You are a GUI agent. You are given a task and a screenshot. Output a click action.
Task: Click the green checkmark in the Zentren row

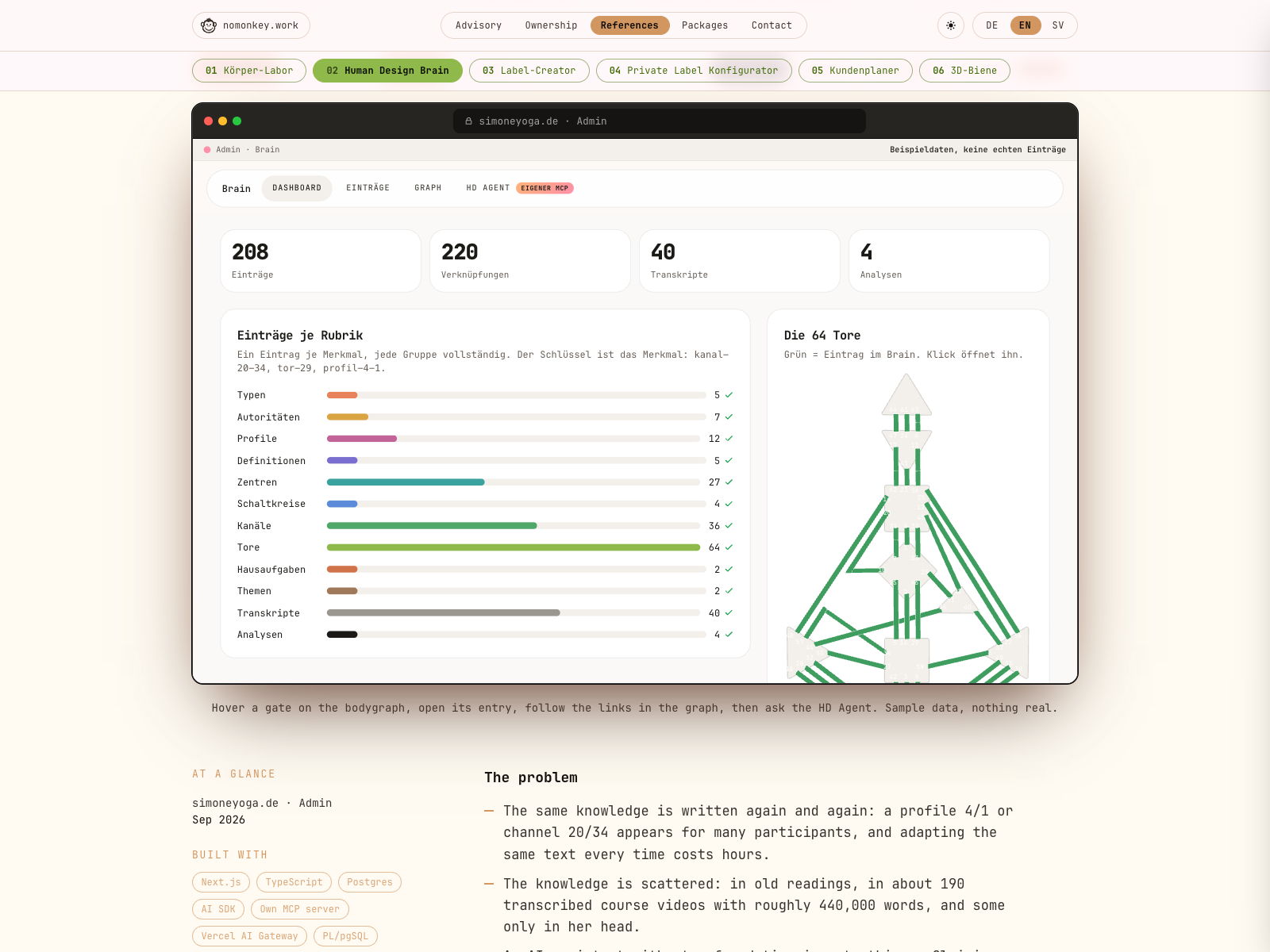(x=729, y=482)
